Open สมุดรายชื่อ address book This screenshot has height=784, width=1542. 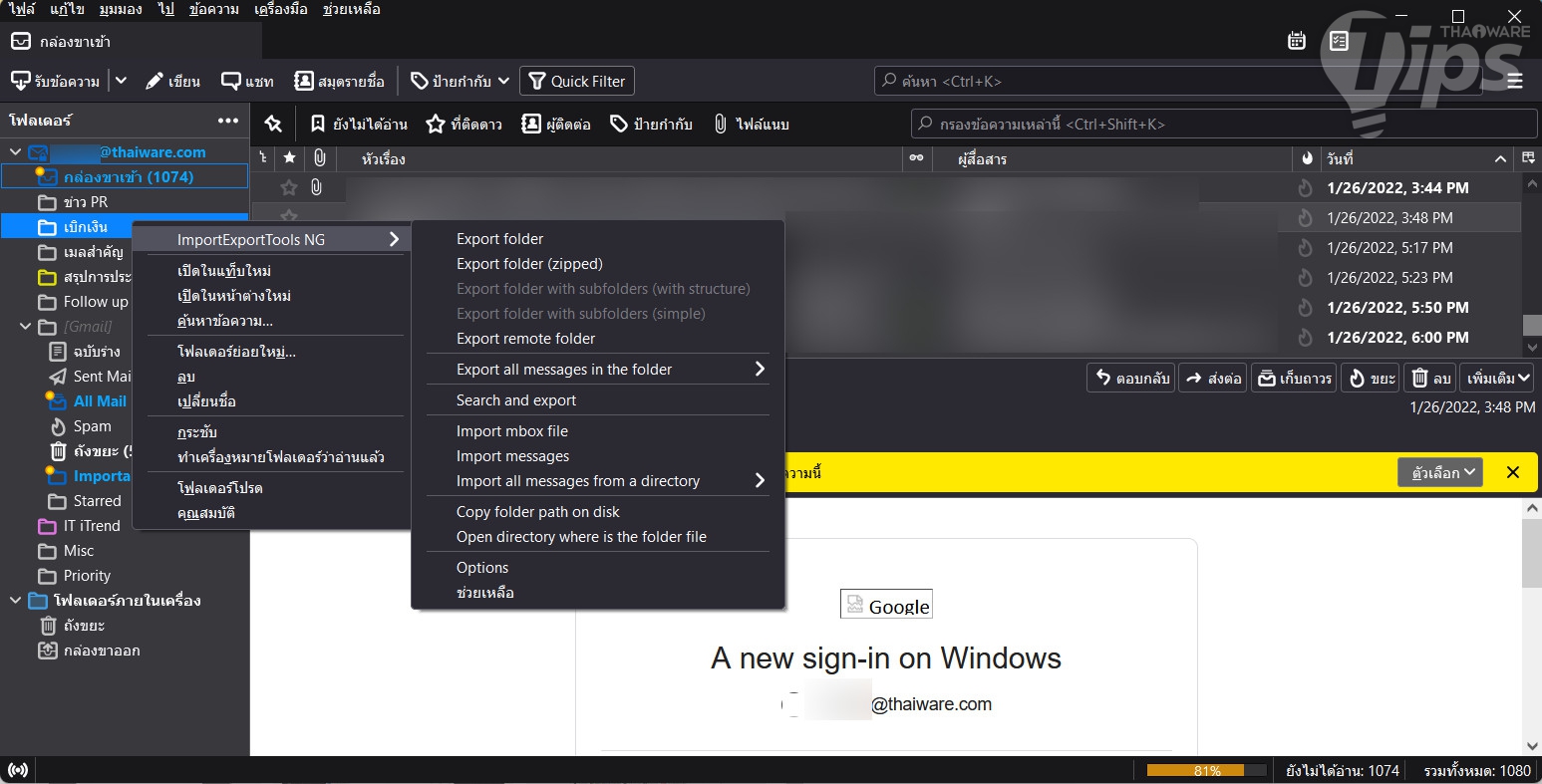pos(339,81)
